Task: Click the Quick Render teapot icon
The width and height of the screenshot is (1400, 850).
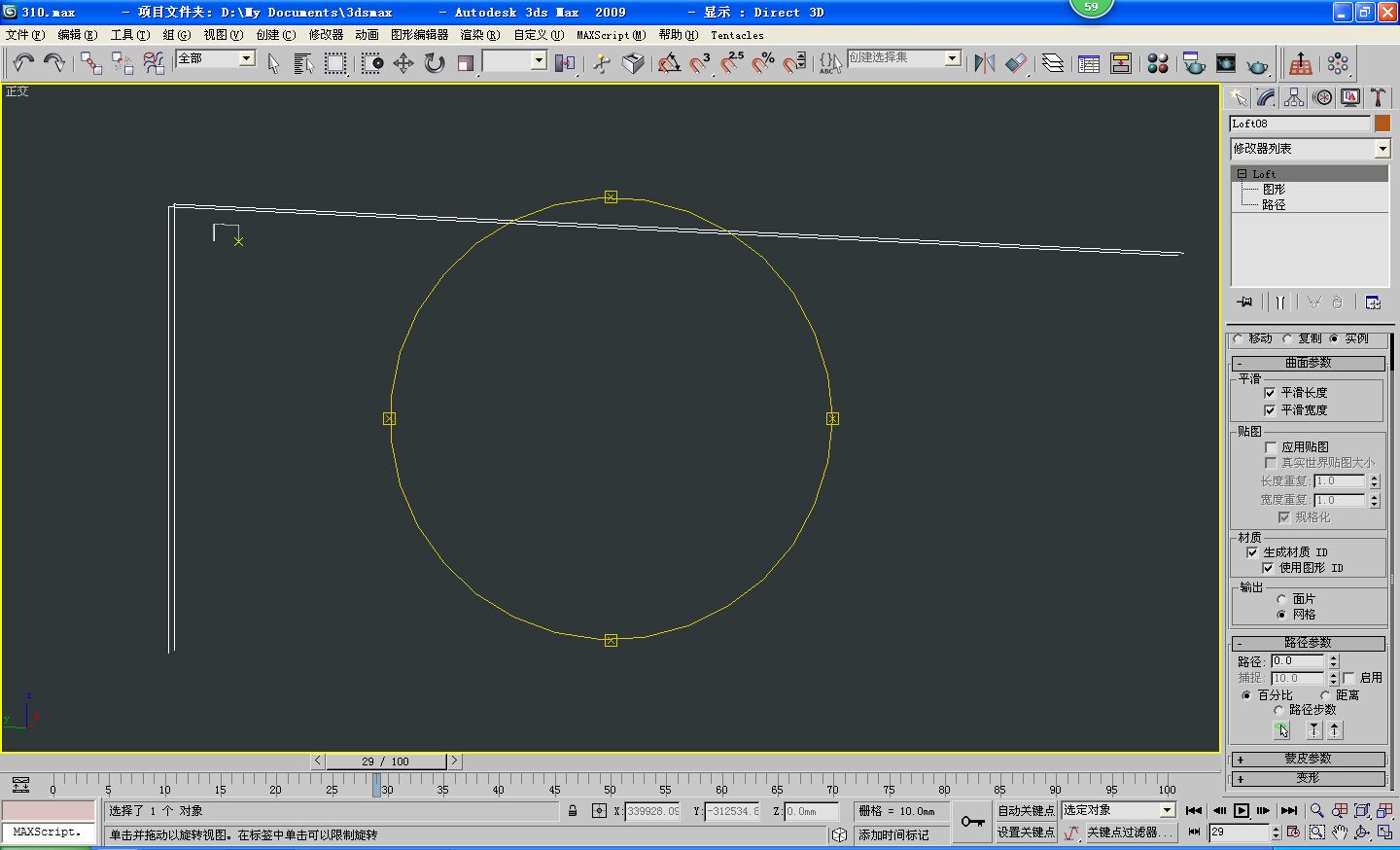Action: (x=1257, y=65)
